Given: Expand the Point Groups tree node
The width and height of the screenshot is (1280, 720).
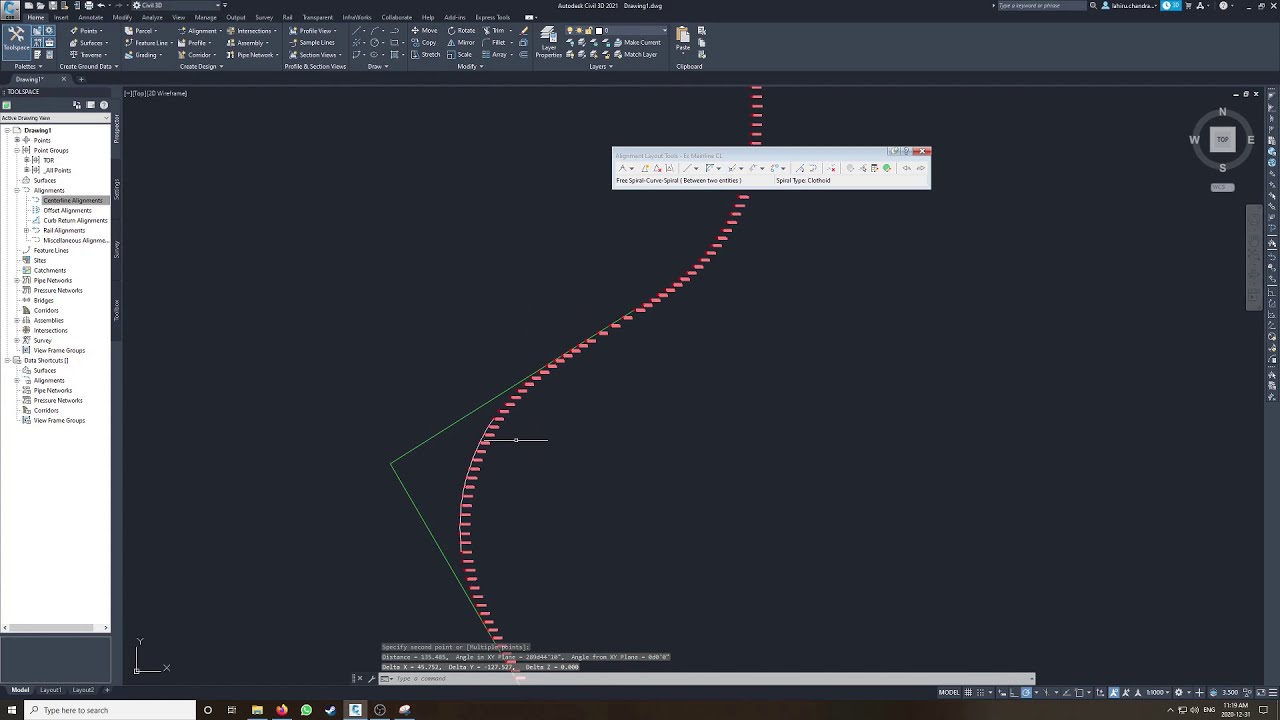Looking at the screenshot, I should pyautogui.click(x=17, y=150).
